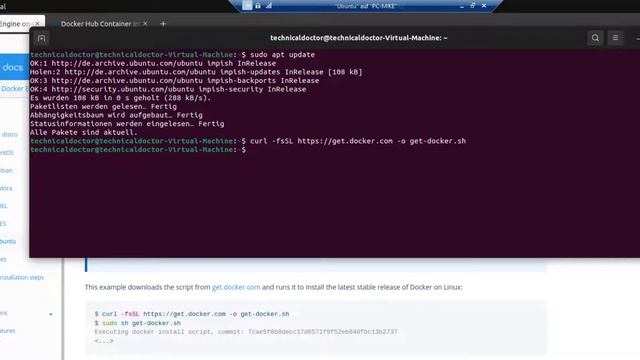Click the 'Paketlisten werden gelesen… Fertig' line
640x360 pixels.
click(x=103, y=107)
